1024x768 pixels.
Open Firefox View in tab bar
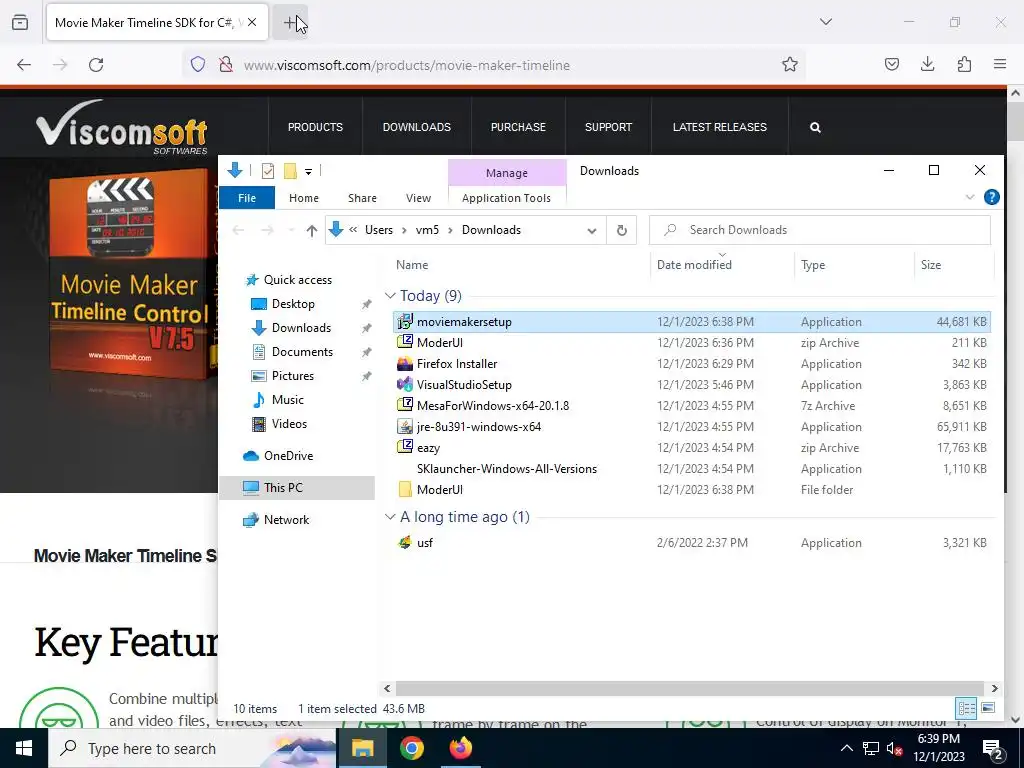[20, 23]
